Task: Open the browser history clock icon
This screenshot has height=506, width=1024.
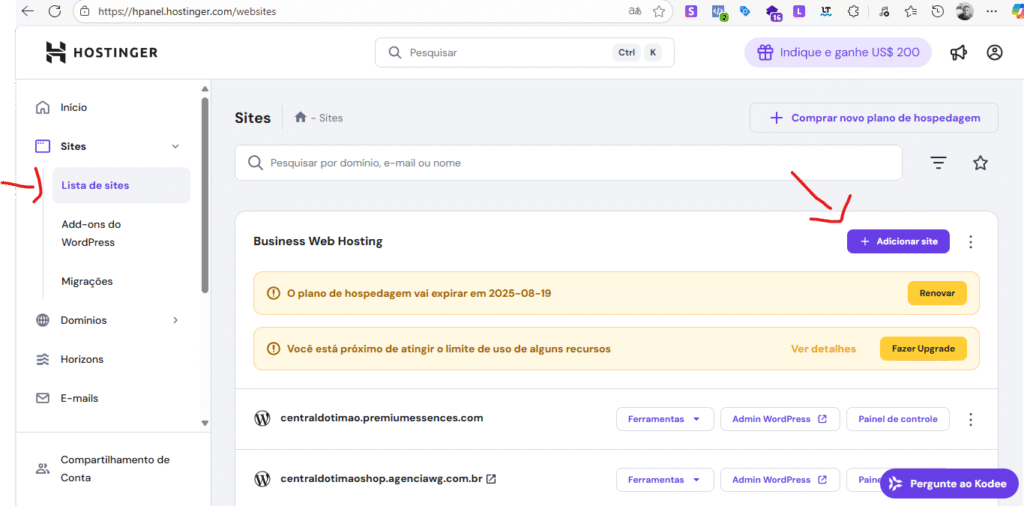Action: (x=937, y=11)
